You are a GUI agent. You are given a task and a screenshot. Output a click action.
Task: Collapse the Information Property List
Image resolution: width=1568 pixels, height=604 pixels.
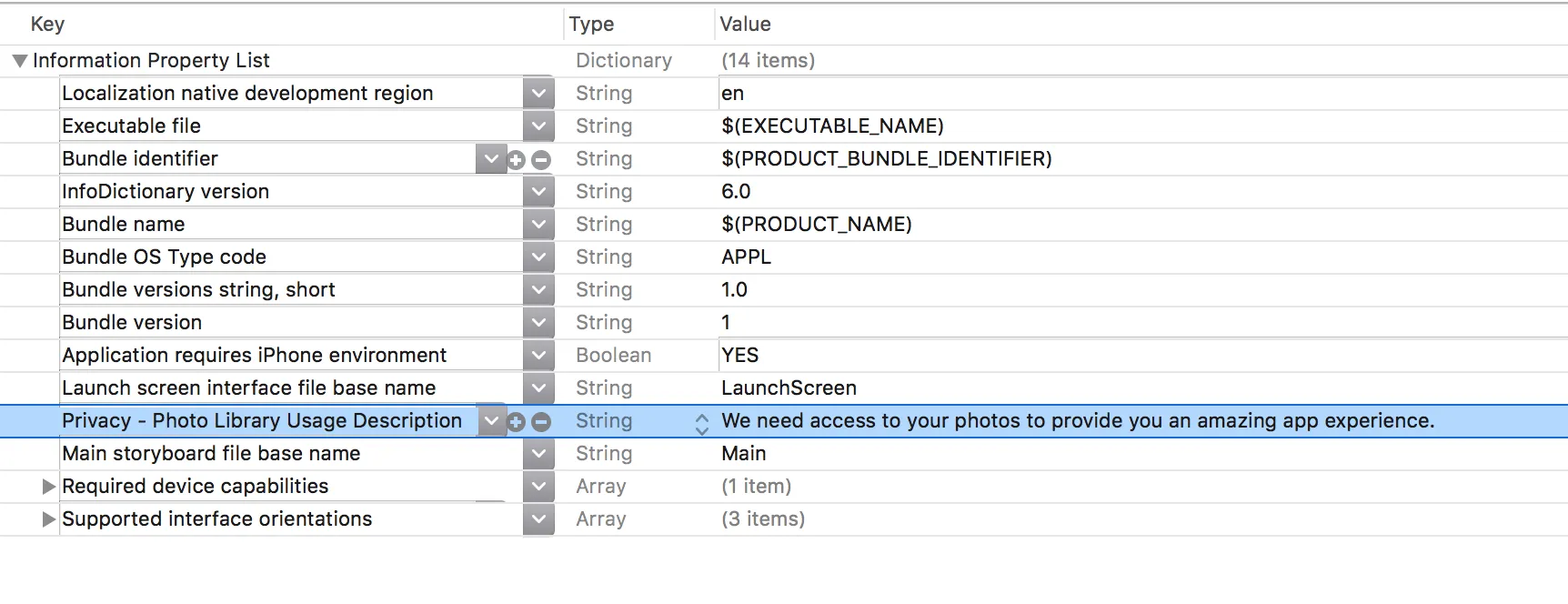[x=19, y=61]
